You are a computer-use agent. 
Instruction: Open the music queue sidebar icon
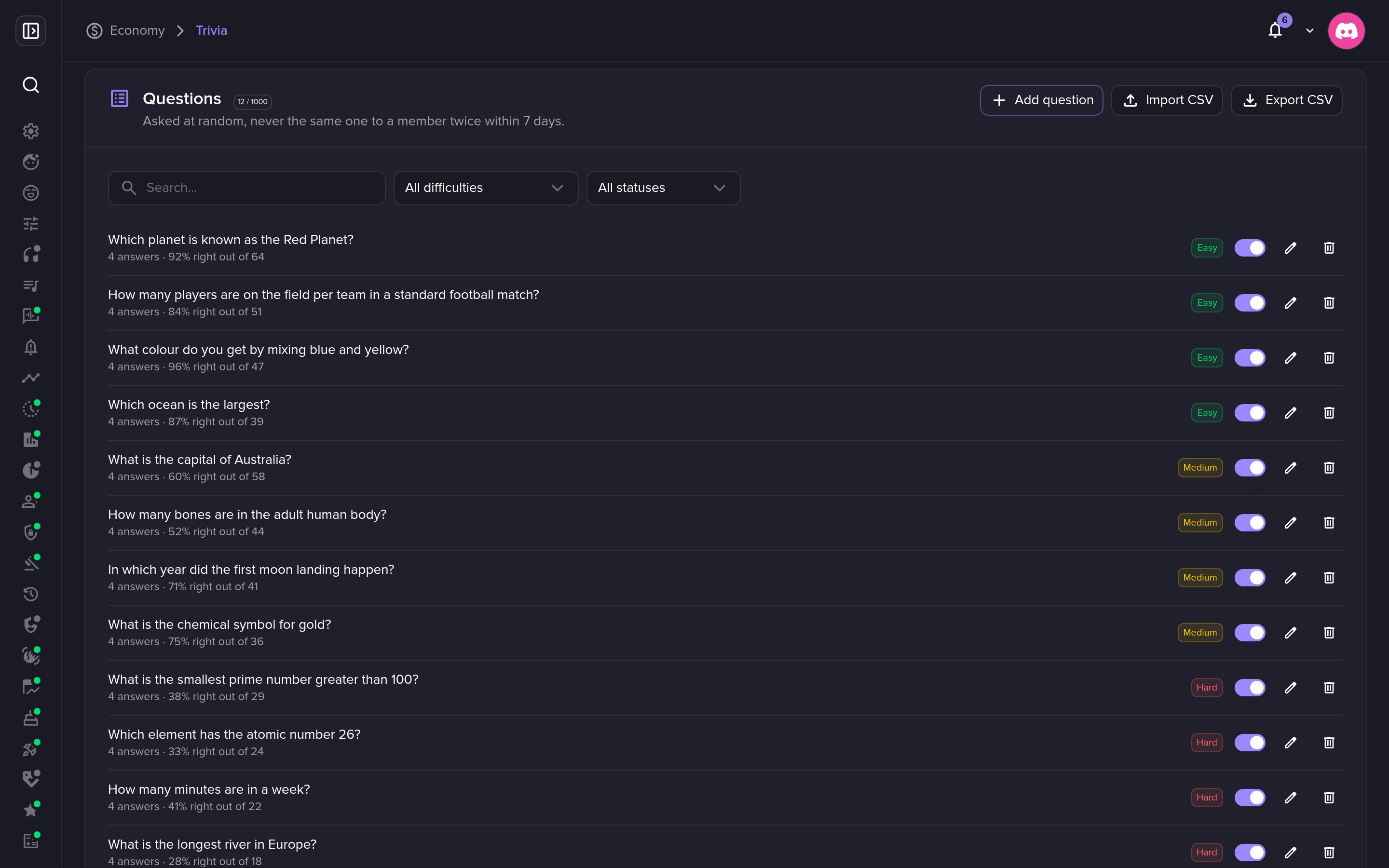(x=30, y=285)
